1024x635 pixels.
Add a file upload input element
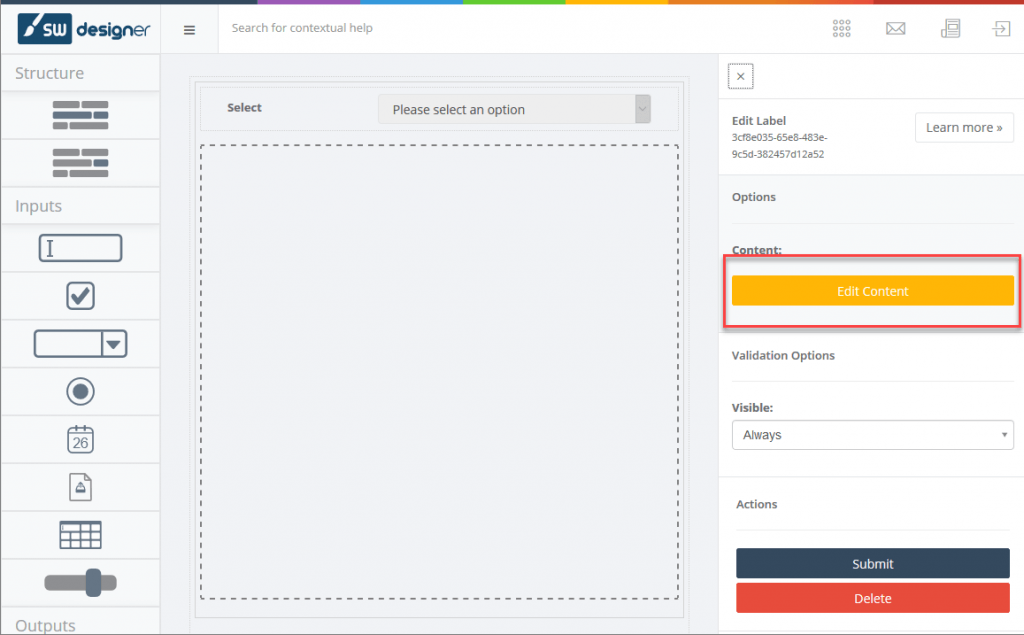(x=80, y=487)
